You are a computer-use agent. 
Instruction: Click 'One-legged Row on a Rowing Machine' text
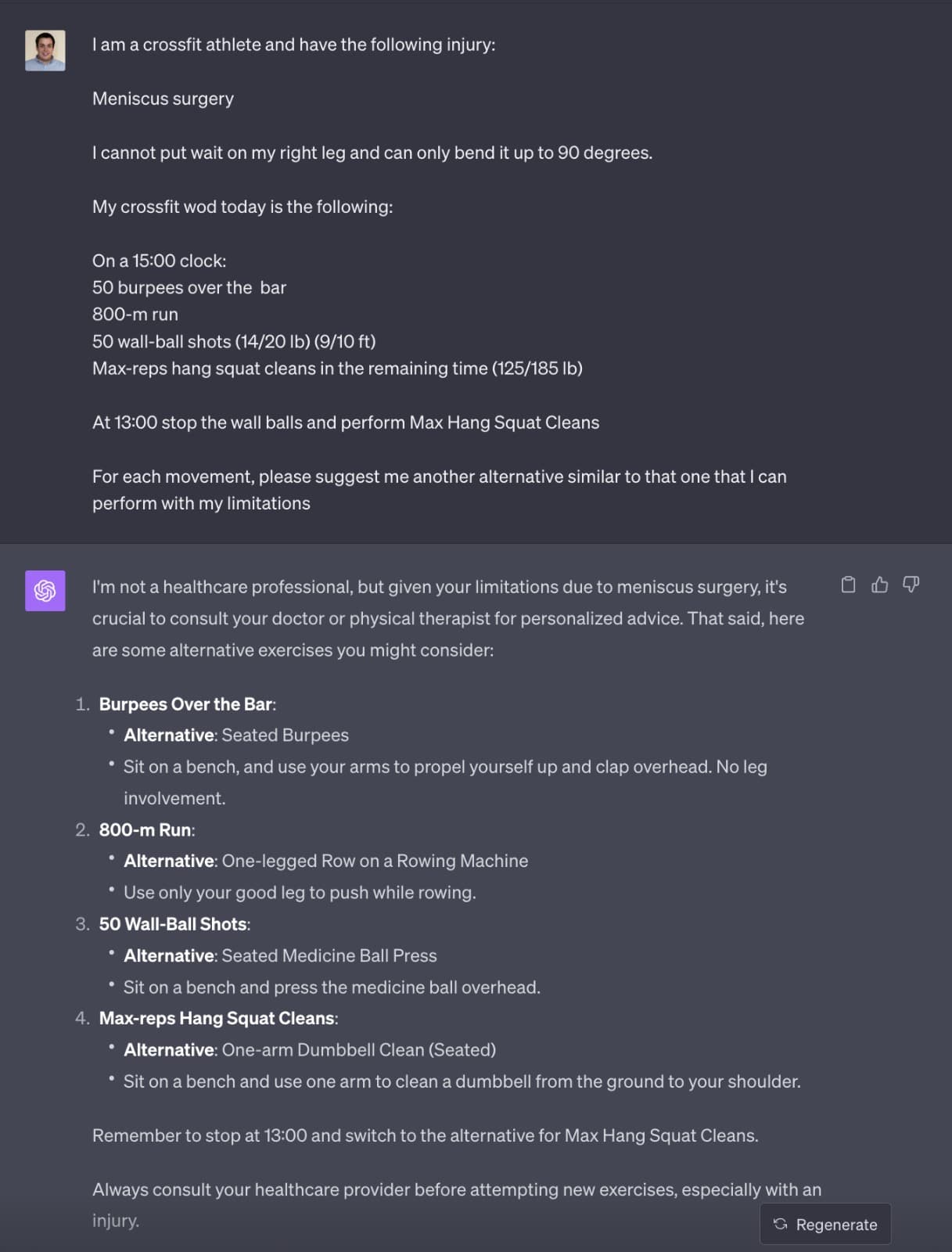point(375,862)
